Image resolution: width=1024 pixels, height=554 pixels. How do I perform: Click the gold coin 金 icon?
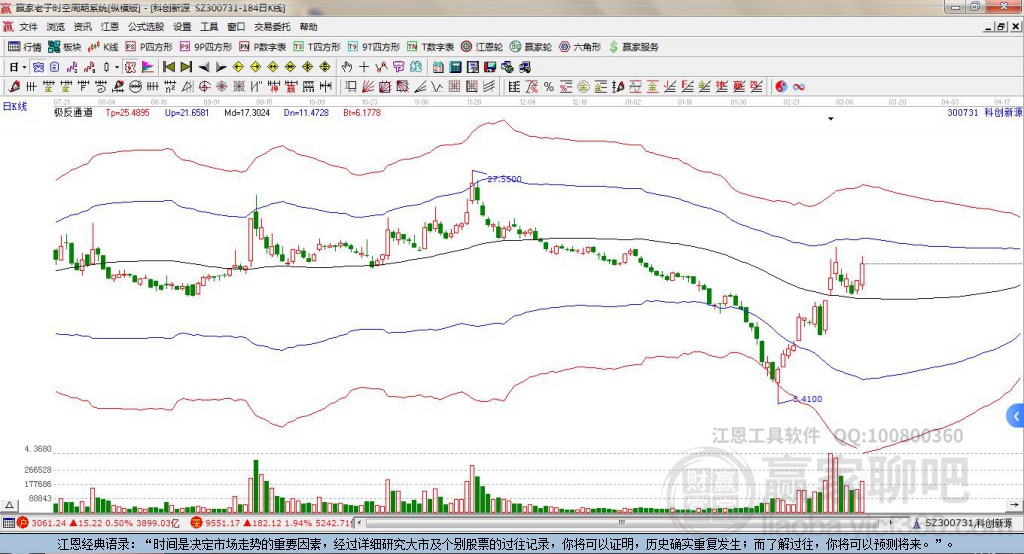[x=583, y=86]
